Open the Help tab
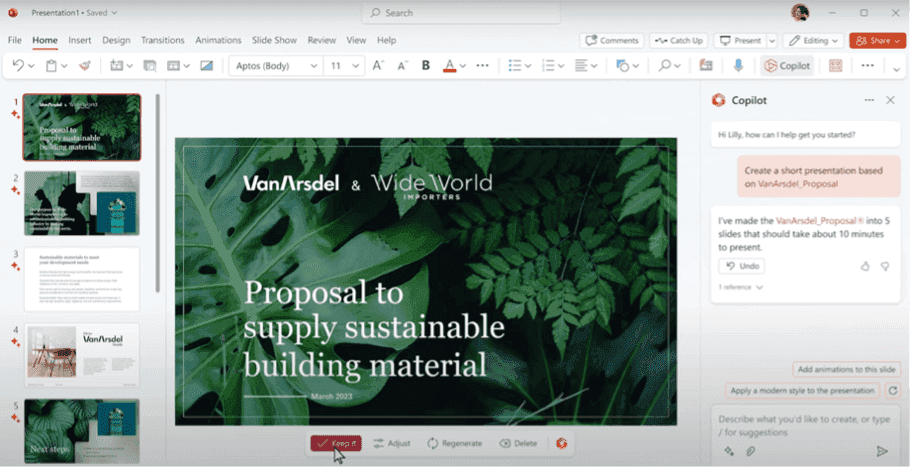 click(x=387, y=40)
